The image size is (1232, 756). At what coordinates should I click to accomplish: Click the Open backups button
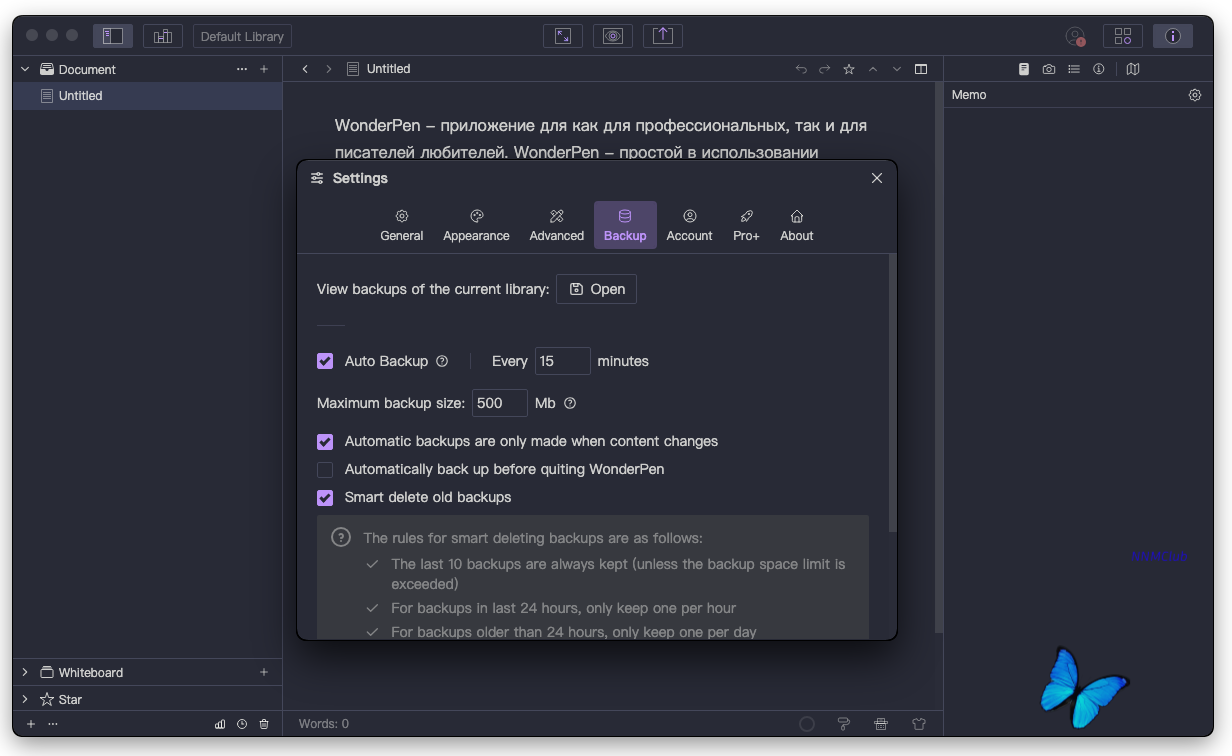(x=596, y=289)
